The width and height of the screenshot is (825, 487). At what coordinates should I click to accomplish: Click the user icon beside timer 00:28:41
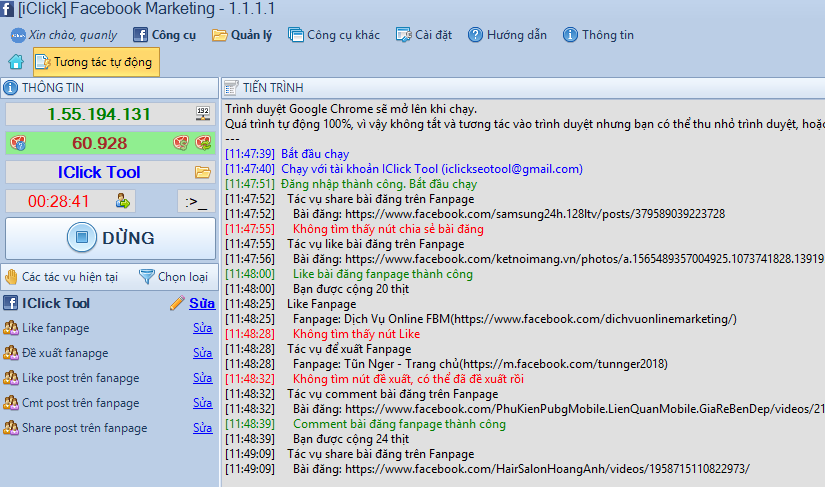click(123, 201)
